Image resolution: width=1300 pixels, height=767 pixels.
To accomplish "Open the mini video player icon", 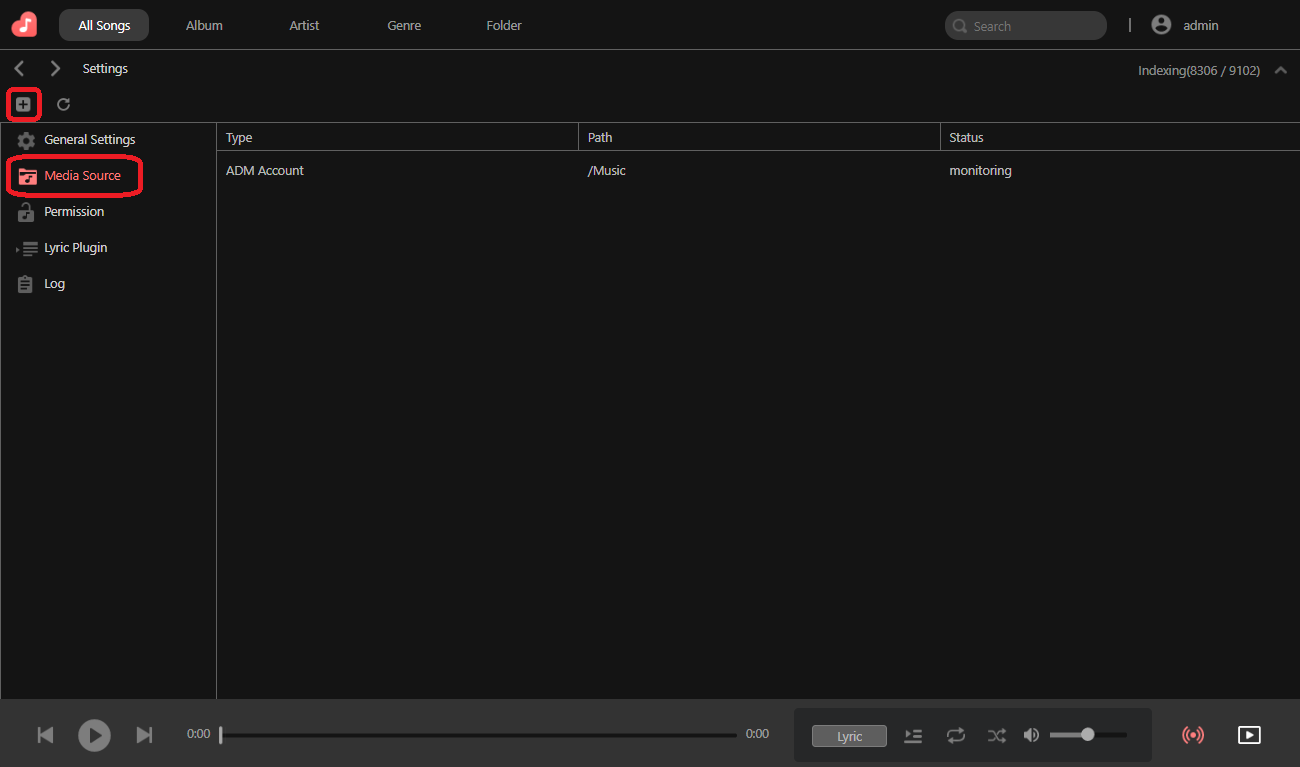I will point(1249,735).
